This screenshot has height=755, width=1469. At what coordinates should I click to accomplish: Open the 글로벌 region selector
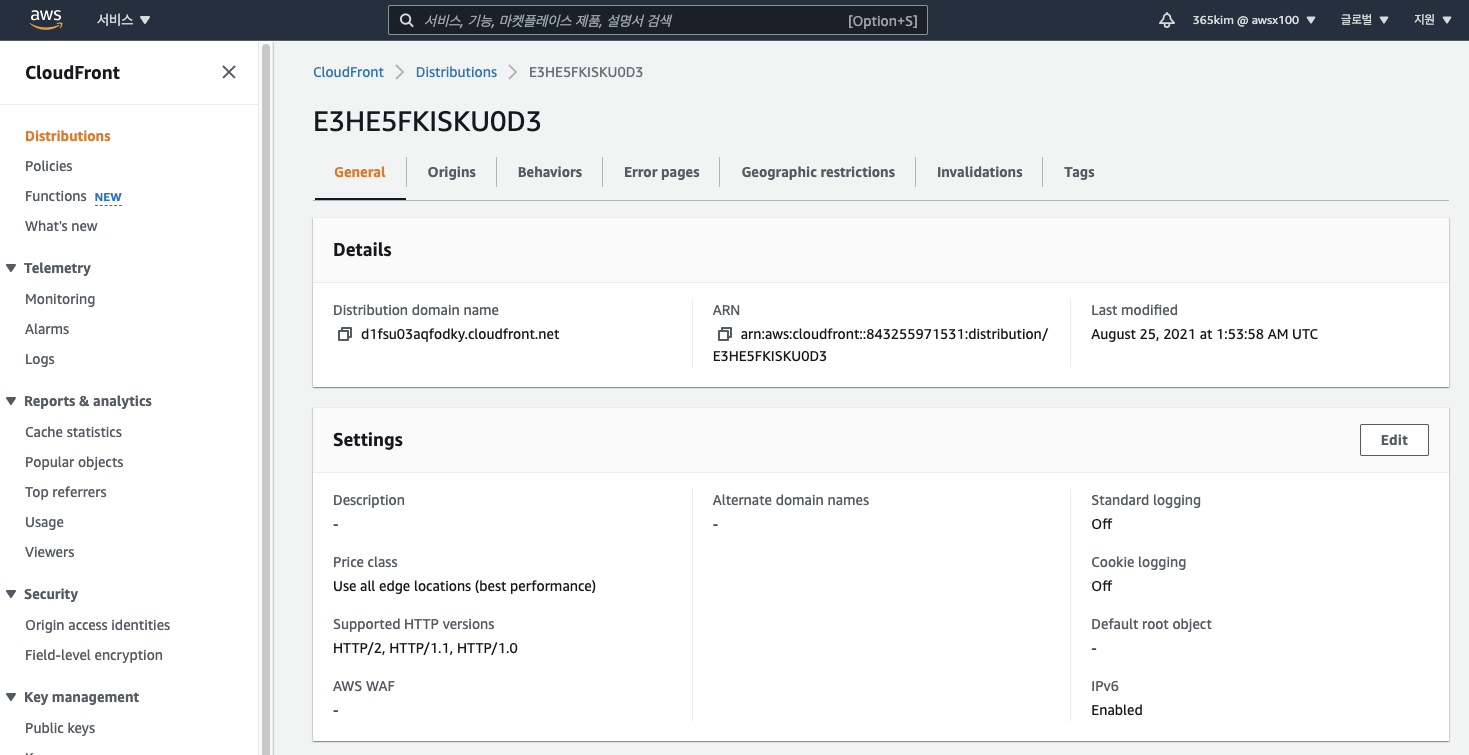(x=1365, y=20)
